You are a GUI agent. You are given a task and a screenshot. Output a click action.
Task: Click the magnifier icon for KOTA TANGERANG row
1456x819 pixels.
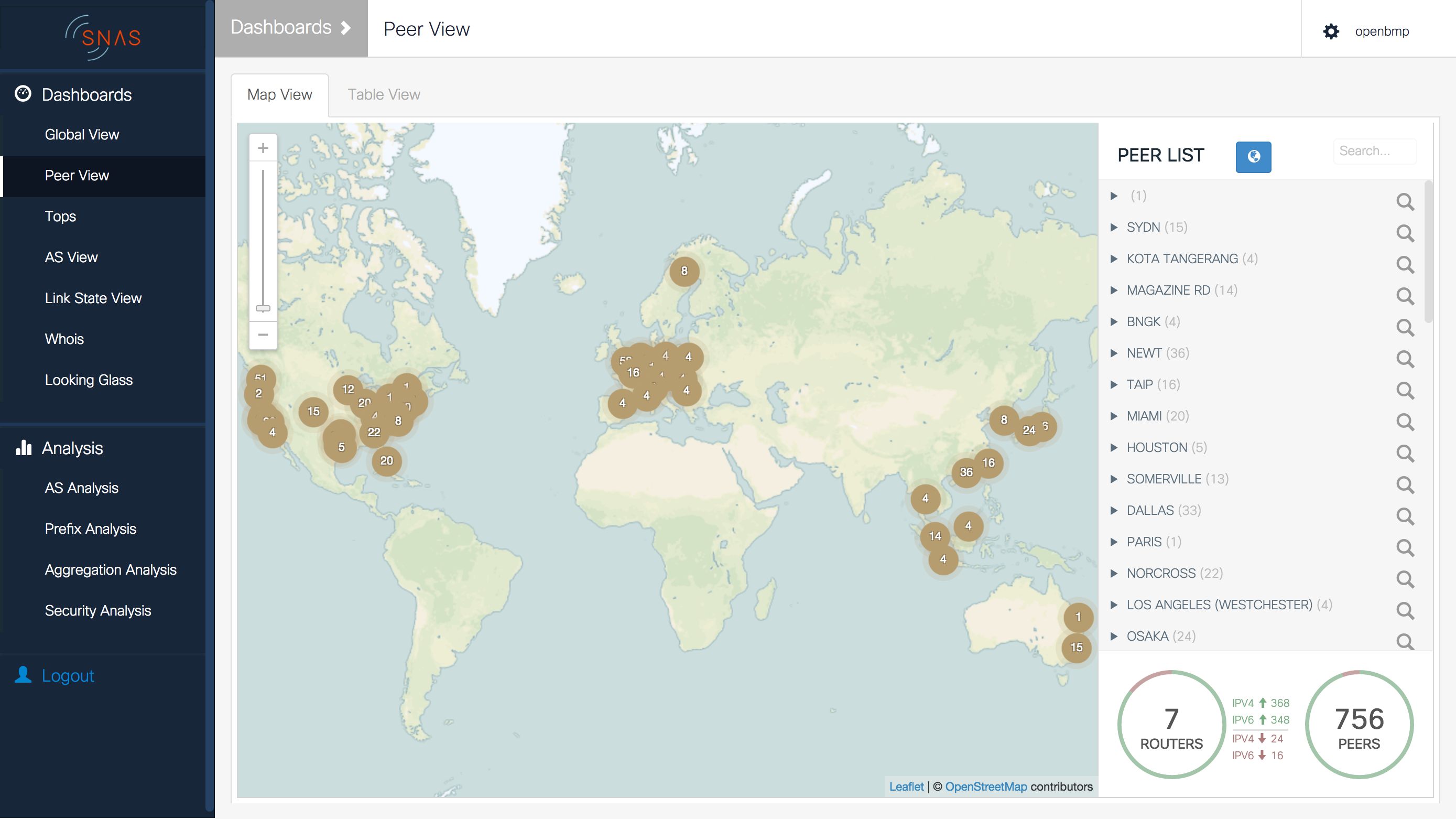click(x=1405, y=264)
